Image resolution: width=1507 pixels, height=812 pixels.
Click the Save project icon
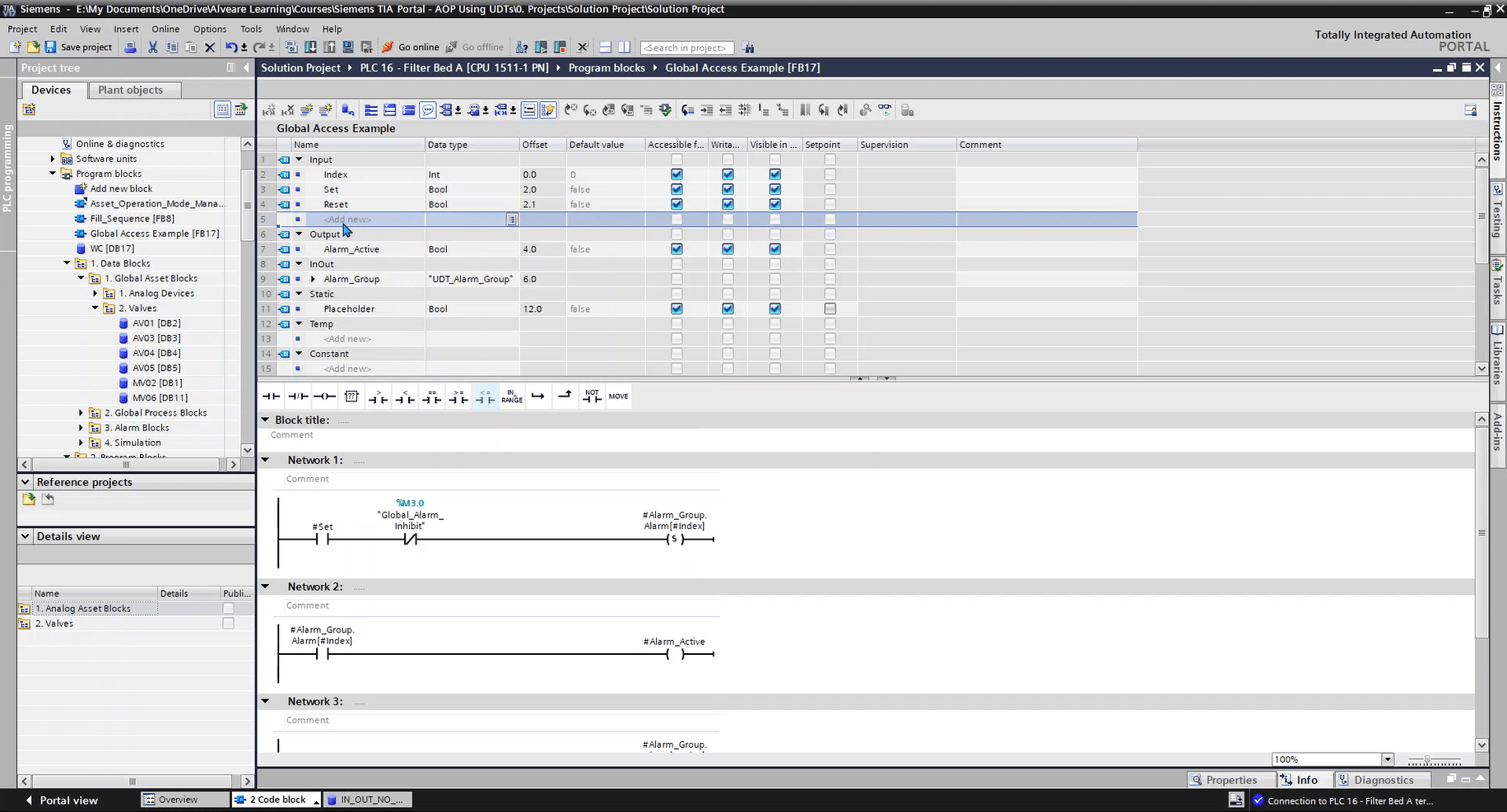click(x=51, y=47)
